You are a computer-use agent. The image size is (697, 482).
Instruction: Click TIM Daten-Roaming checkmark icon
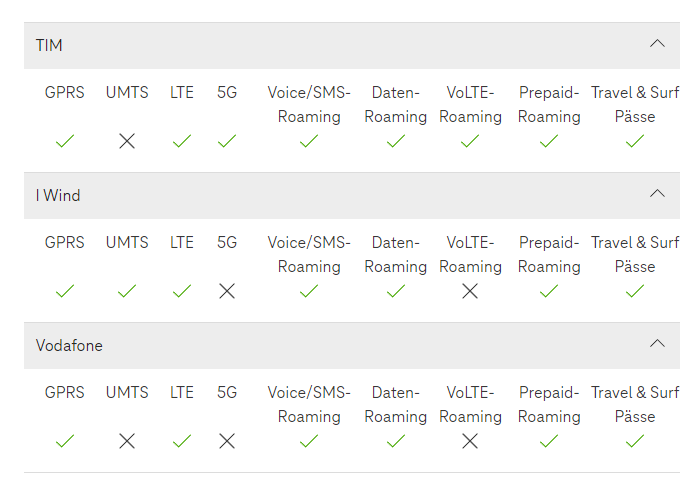396,141
